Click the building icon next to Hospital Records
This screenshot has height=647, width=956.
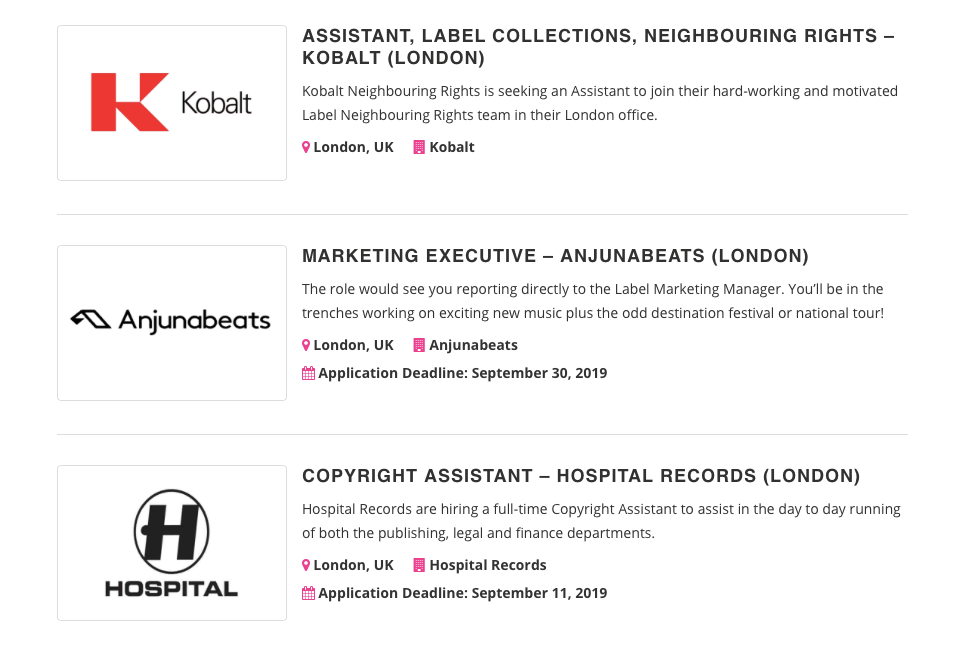(x=419, y=566)
